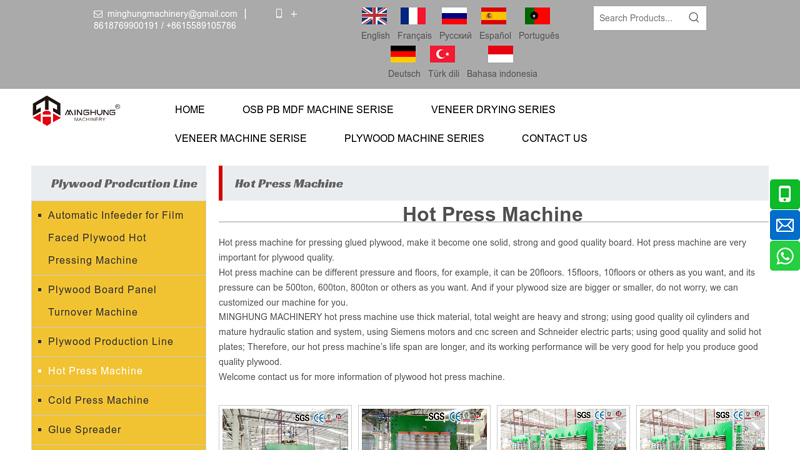The height and width of the screenshot is (450, 800).
Task: Click the Indonesian flag icon
Action: coord(501,54)
